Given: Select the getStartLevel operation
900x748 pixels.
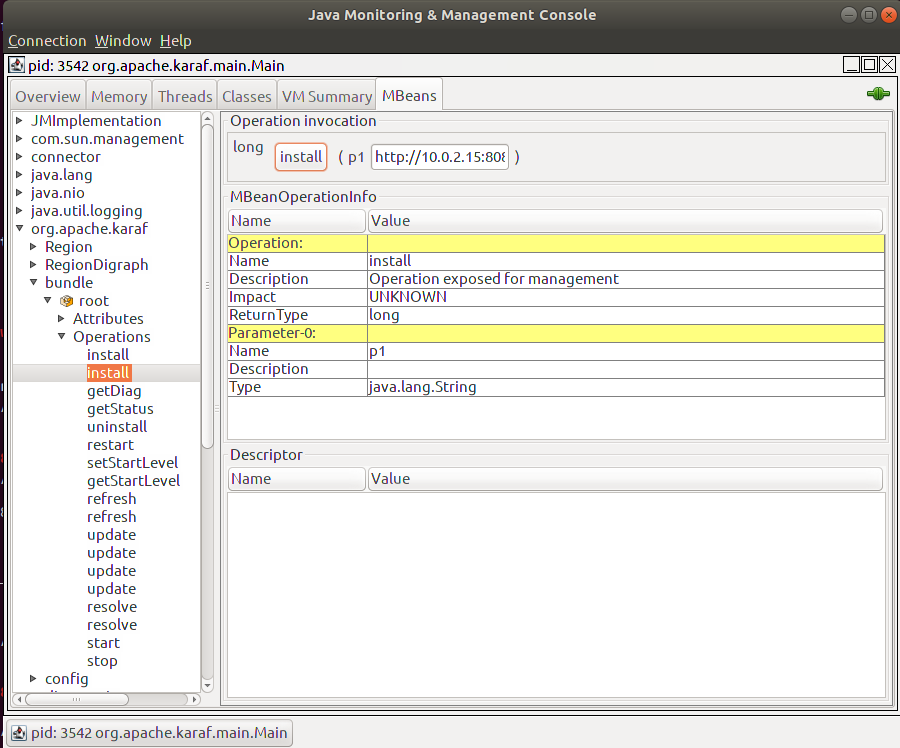Looking at the screenshot, I should [x=133, y=480].
